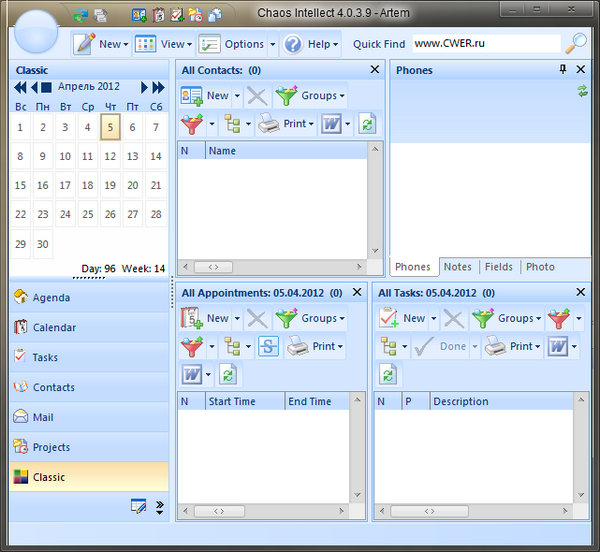600x552 pixels.
Task: Click in the Quick Find text field
Action: click(x=485, y=44)
